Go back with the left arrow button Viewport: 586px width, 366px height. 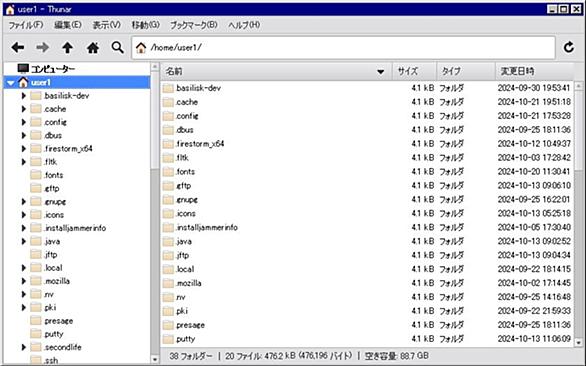click(x=18, y=47)
